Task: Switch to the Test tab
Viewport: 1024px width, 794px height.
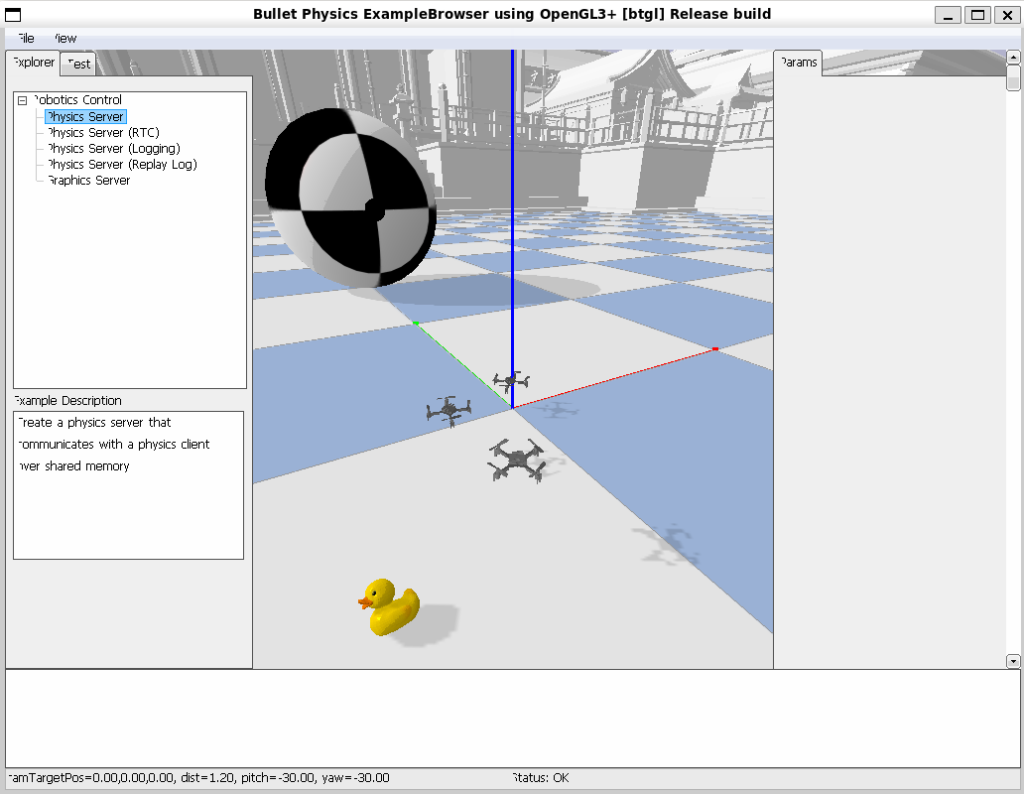Action: coord(79,64)
